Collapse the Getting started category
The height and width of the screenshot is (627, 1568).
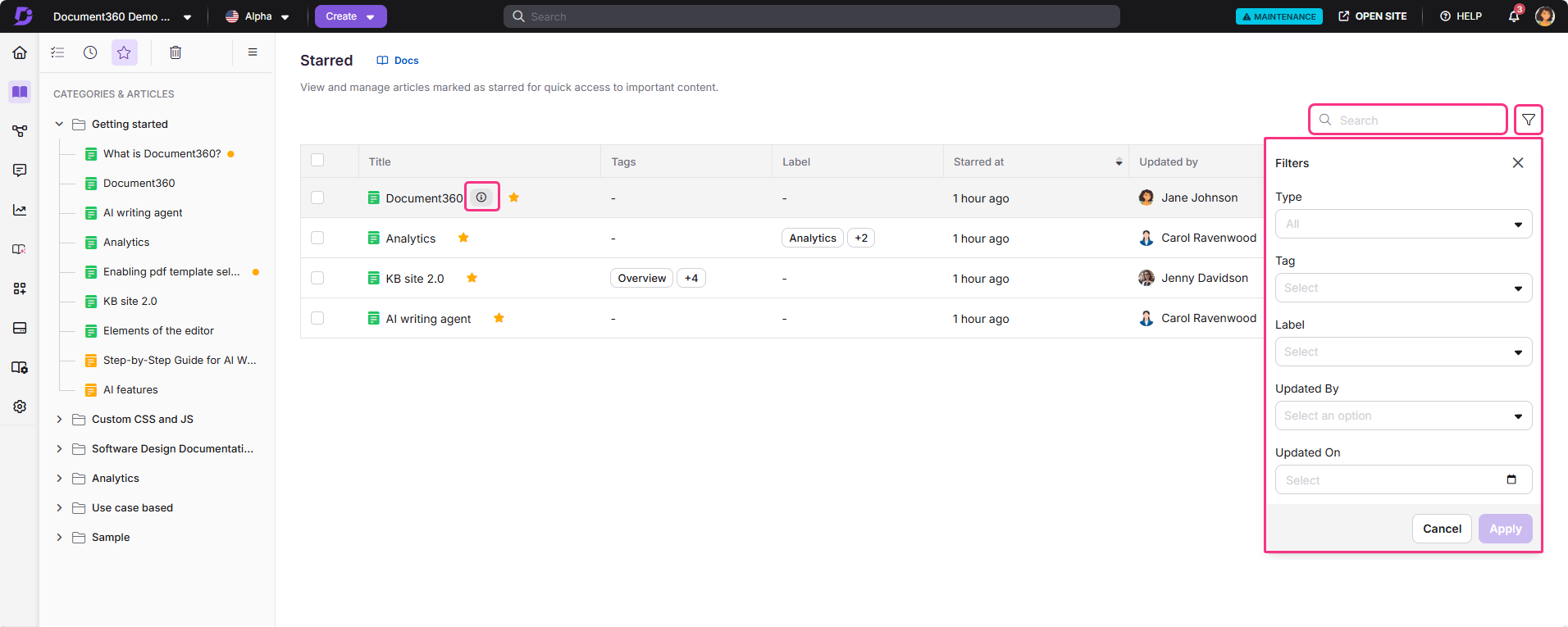pos(59,124)
